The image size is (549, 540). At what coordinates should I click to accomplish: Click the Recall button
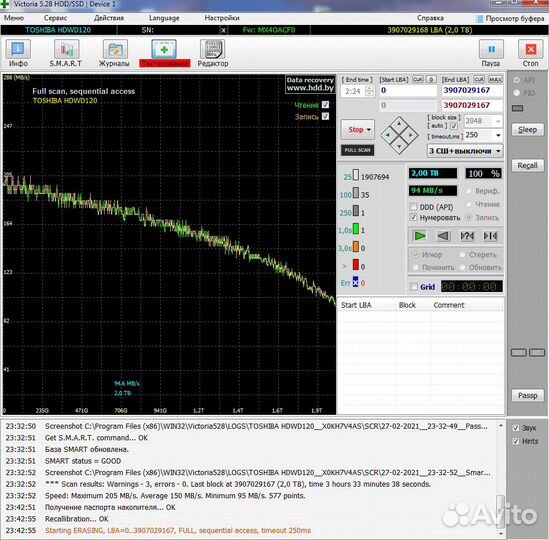pyautogui.click(x=527, y=165)
